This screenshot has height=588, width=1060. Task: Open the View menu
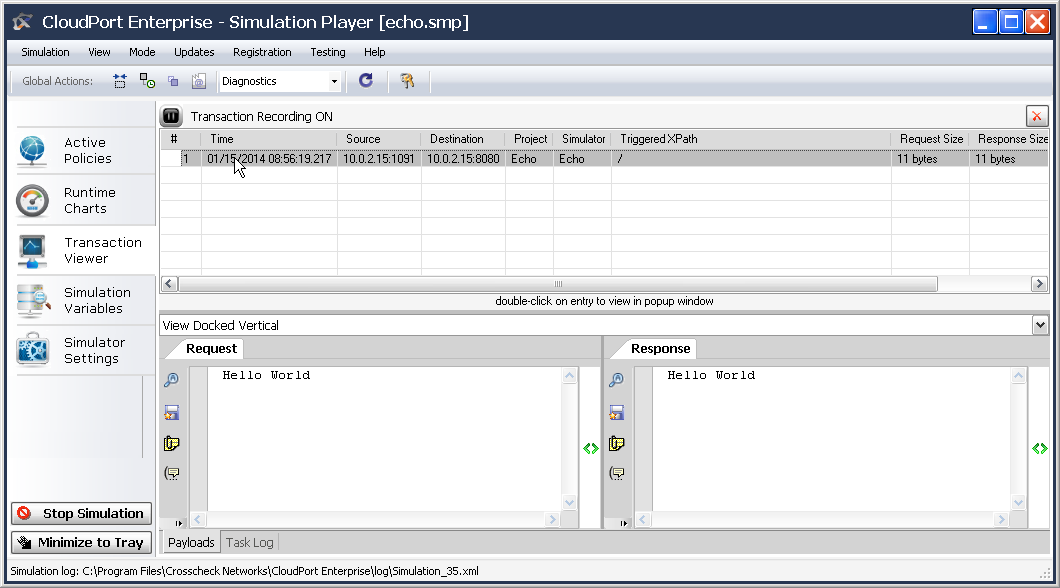click(x=99, y=52)
